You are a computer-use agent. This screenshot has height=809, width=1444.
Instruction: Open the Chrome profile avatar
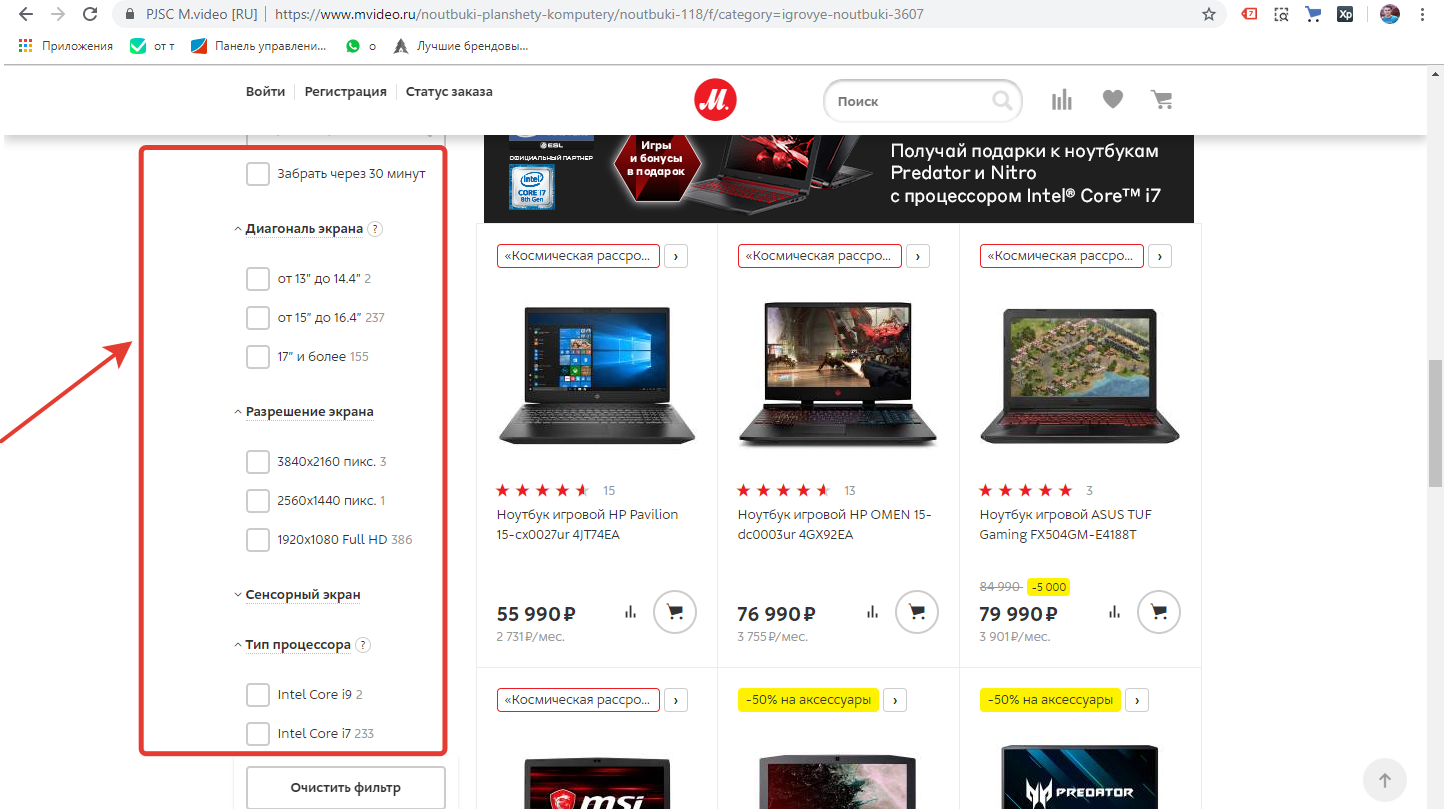coord(1390,15)
